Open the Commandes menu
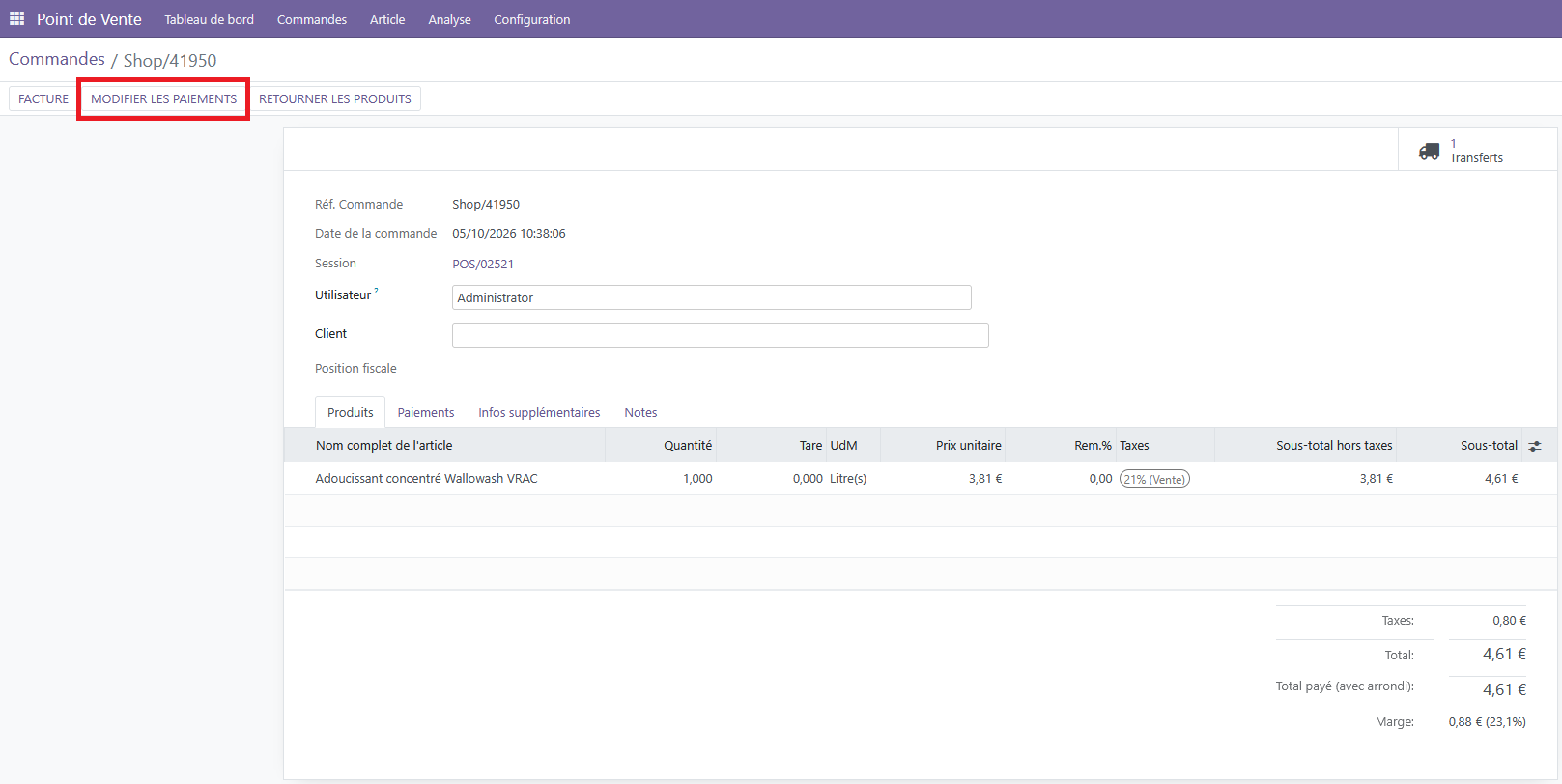This screenshot has height=784, width=1562. coord(312,19)
